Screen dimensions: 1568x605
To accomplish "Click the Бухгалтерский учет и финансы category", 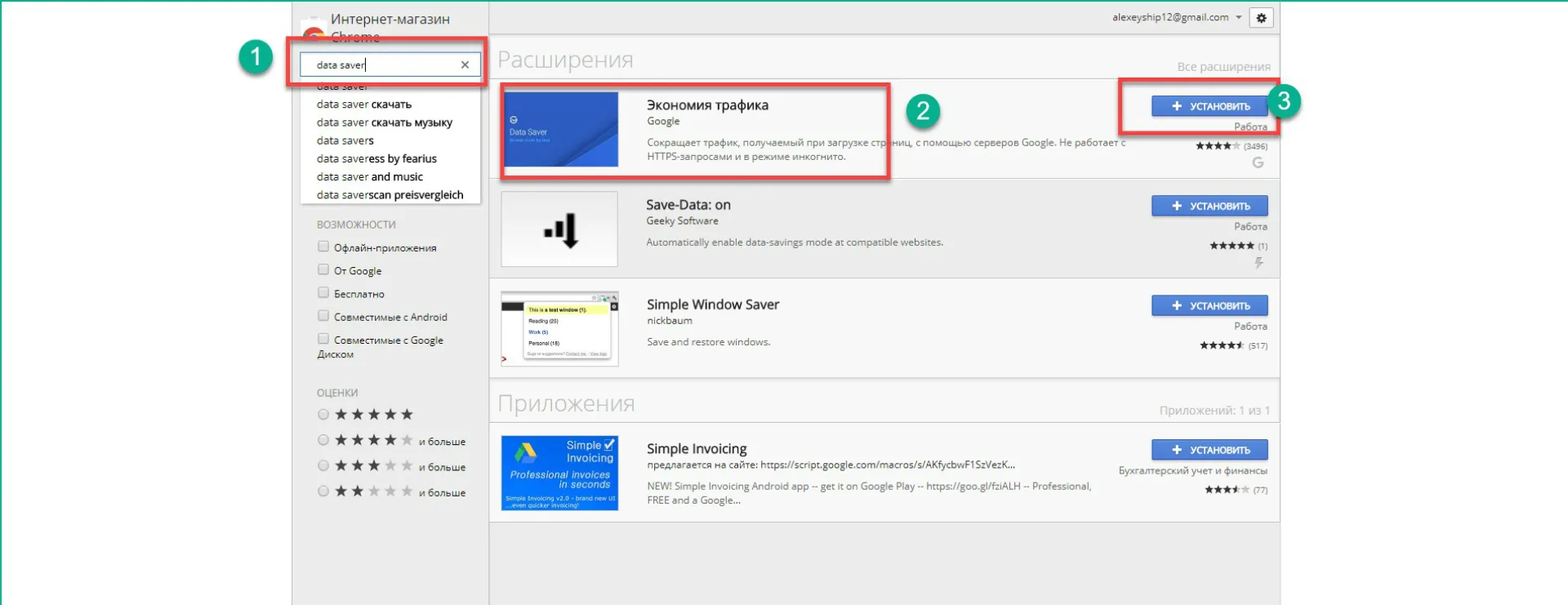I will [1193, 471].
